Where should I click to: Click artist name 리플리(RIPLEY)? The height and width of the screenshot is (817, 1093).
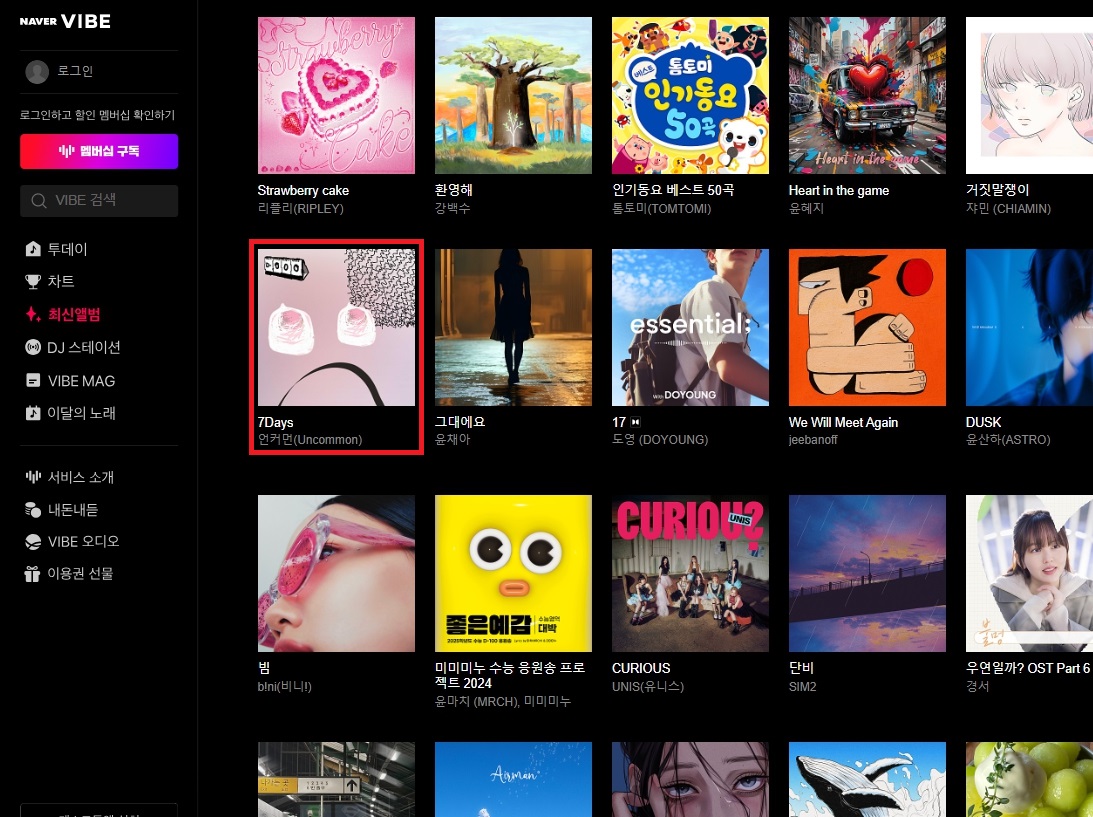(x=300, y=208)
